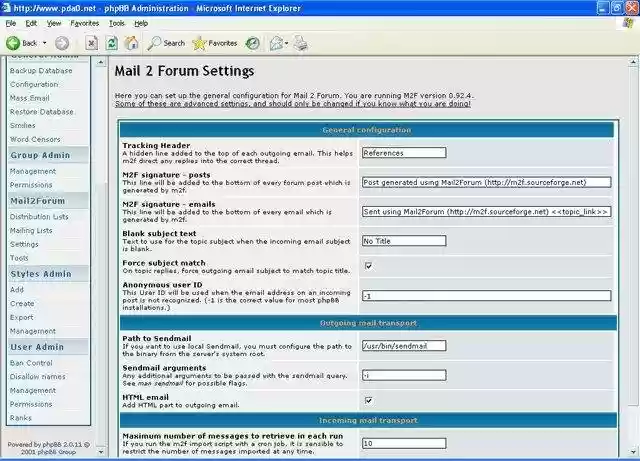Image resolution: width=640 pixels, height=461 pixels.
Task: Click the Powered by phpBB link
Action: [48, 448]
